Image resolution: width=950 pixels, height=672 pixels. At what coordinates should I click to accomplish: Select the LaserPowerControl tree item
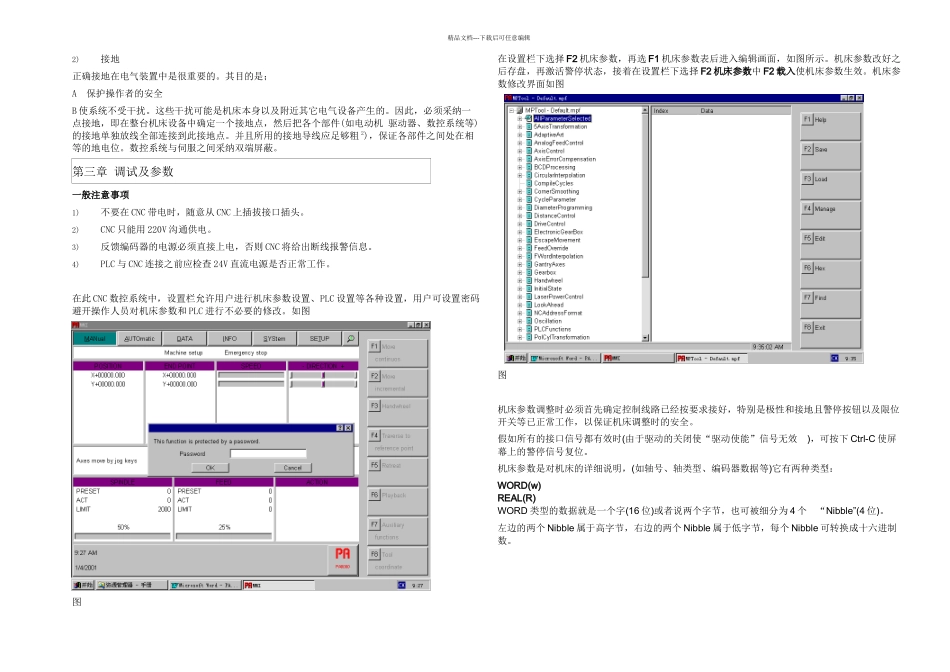[x=558, y=297]
